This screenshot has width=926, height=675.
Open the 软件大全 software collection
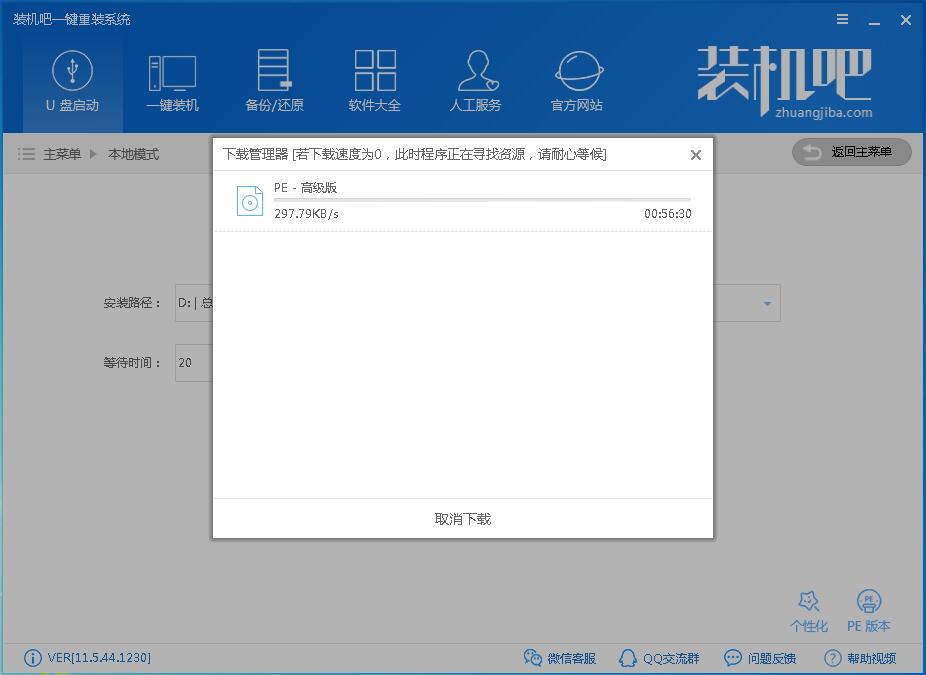tap(375, 82)
